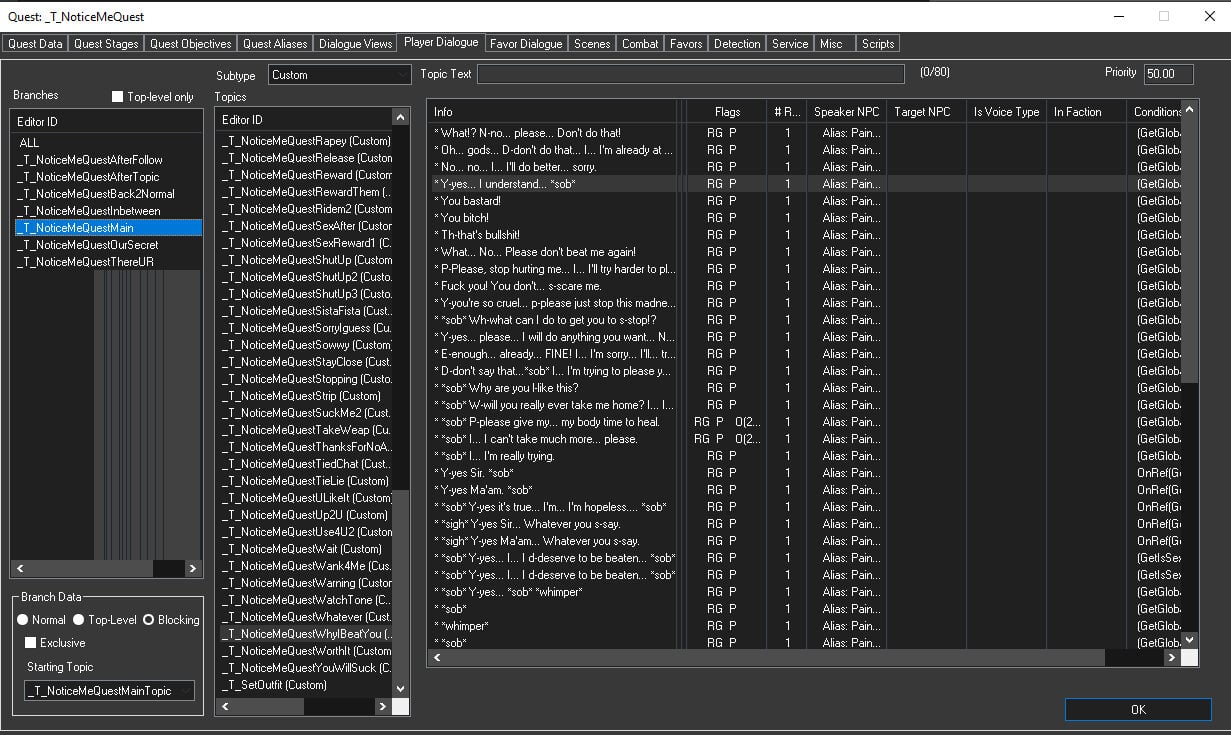Select info row 'Y-yes Sir. *sob*'

pos(805,473)
